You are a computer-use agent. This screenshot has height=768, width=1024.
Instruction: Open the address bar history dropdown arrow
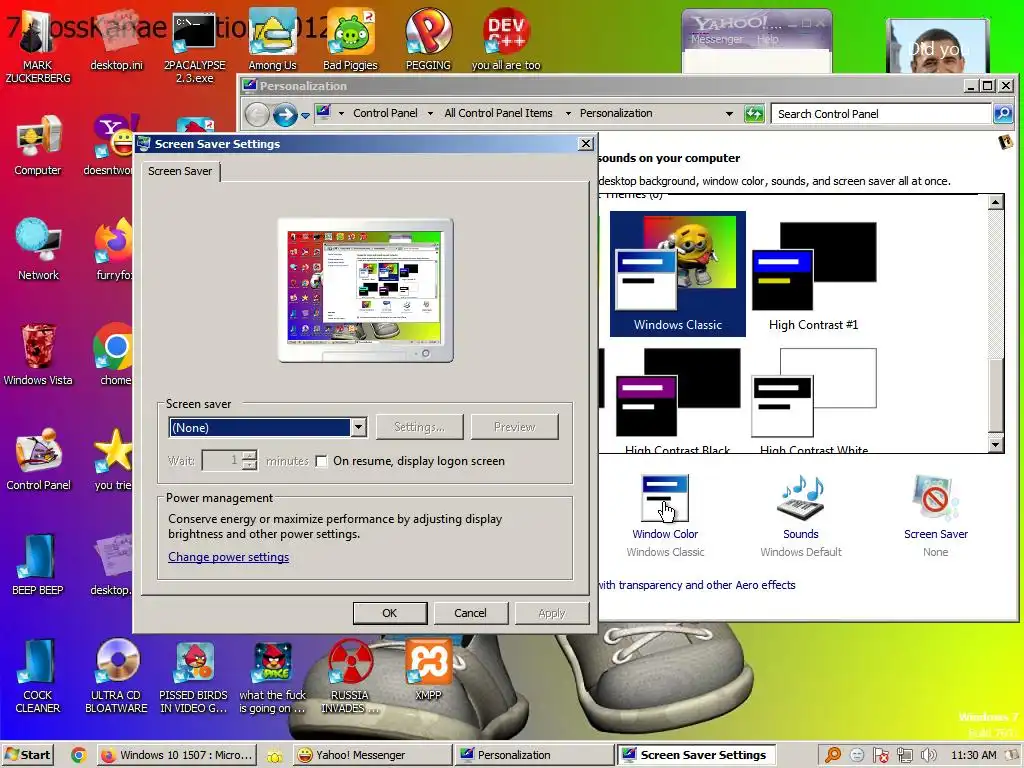729,114
